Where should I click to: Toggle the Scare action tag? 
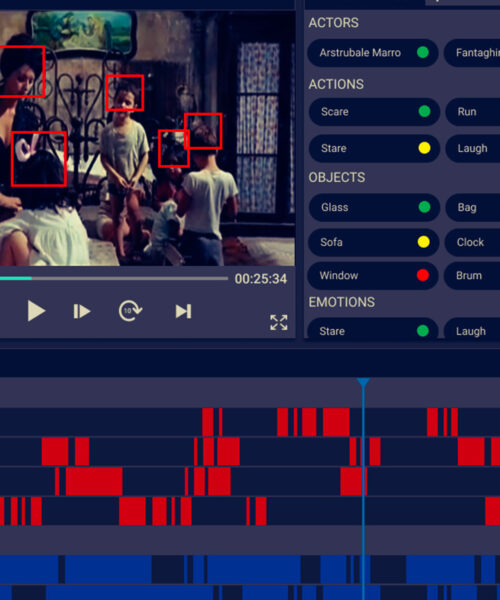(x=374, y=111)
